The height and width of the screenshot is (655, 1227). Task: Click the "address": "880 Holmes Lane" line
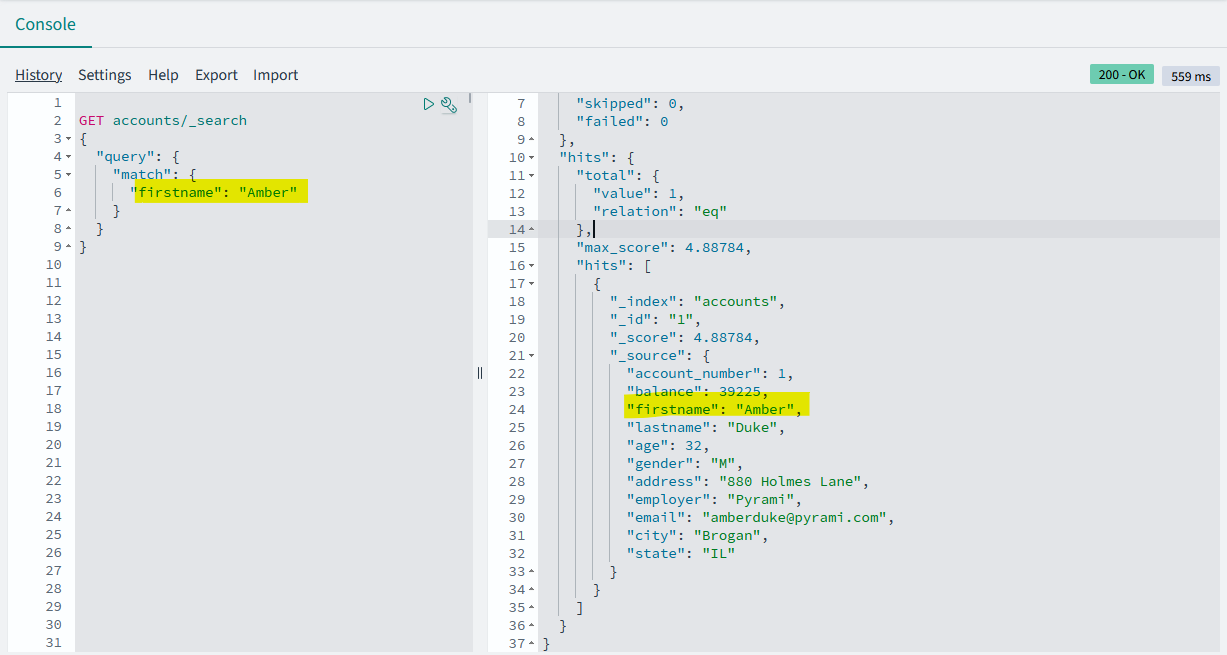[747, 481]
